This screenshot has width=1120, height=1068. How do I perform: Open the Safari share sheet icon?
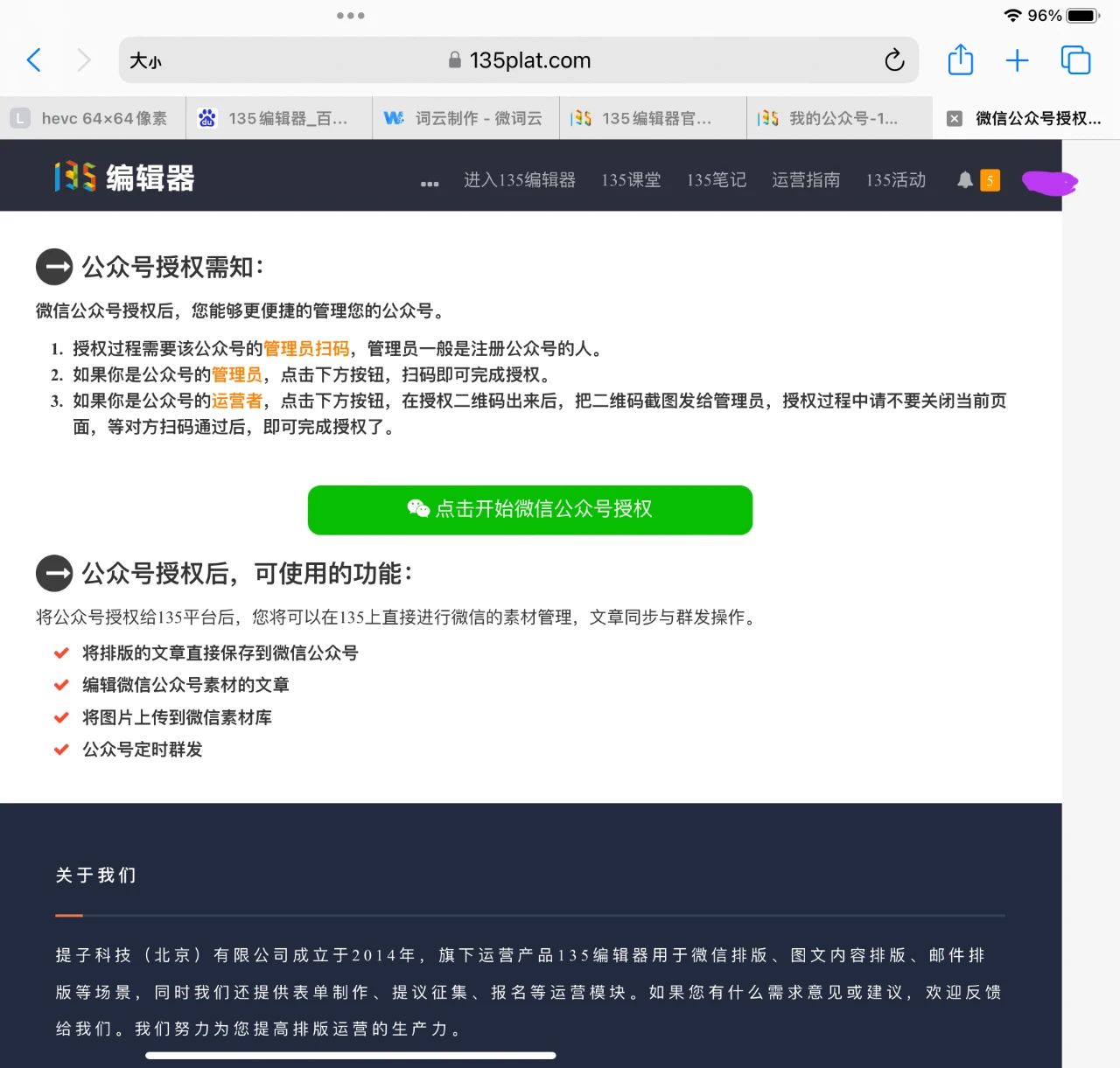961,59
